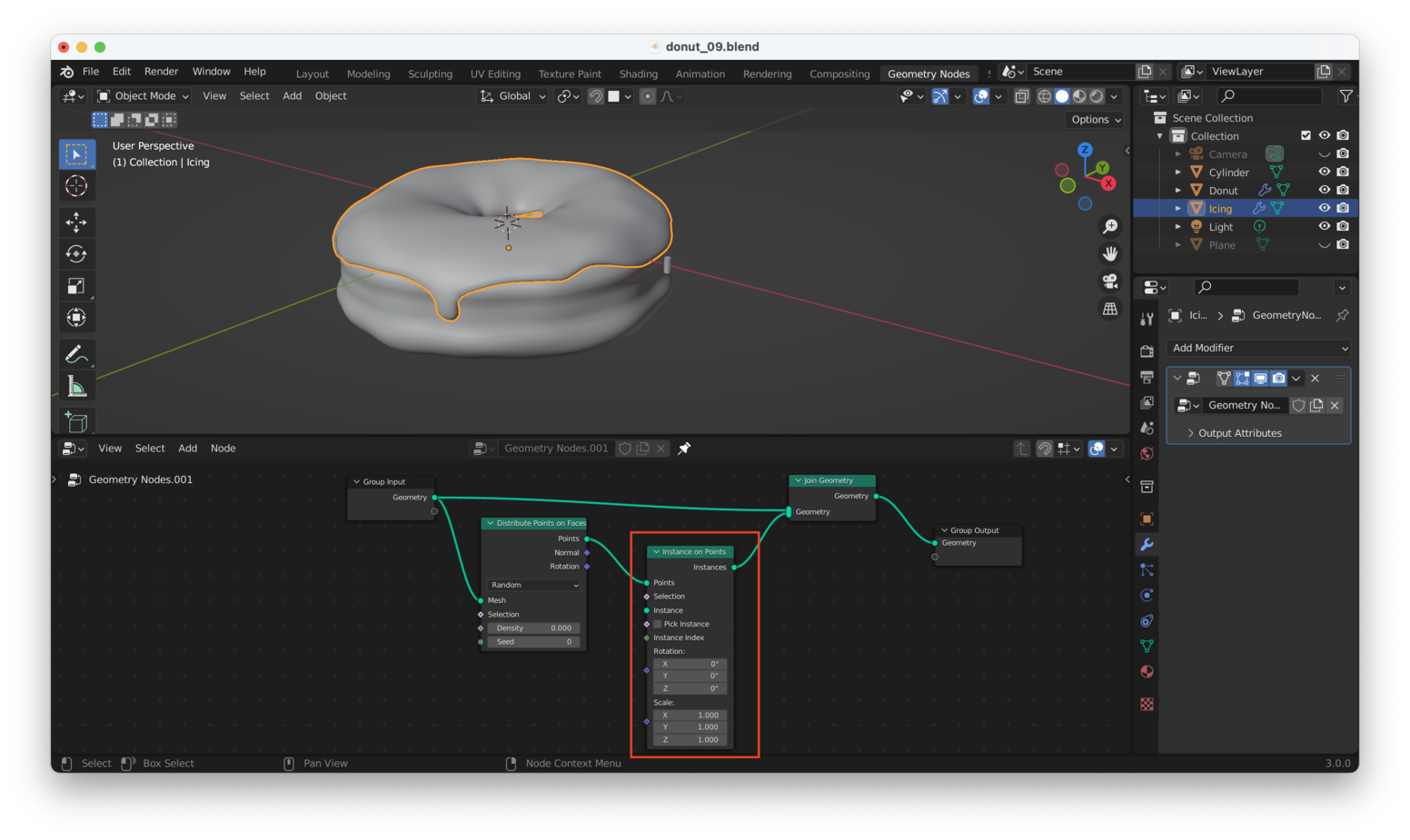Screen dimensions: 1410x840
Task: Set the Density field on Distribute Points node
Action: click(x=533, y=628)
